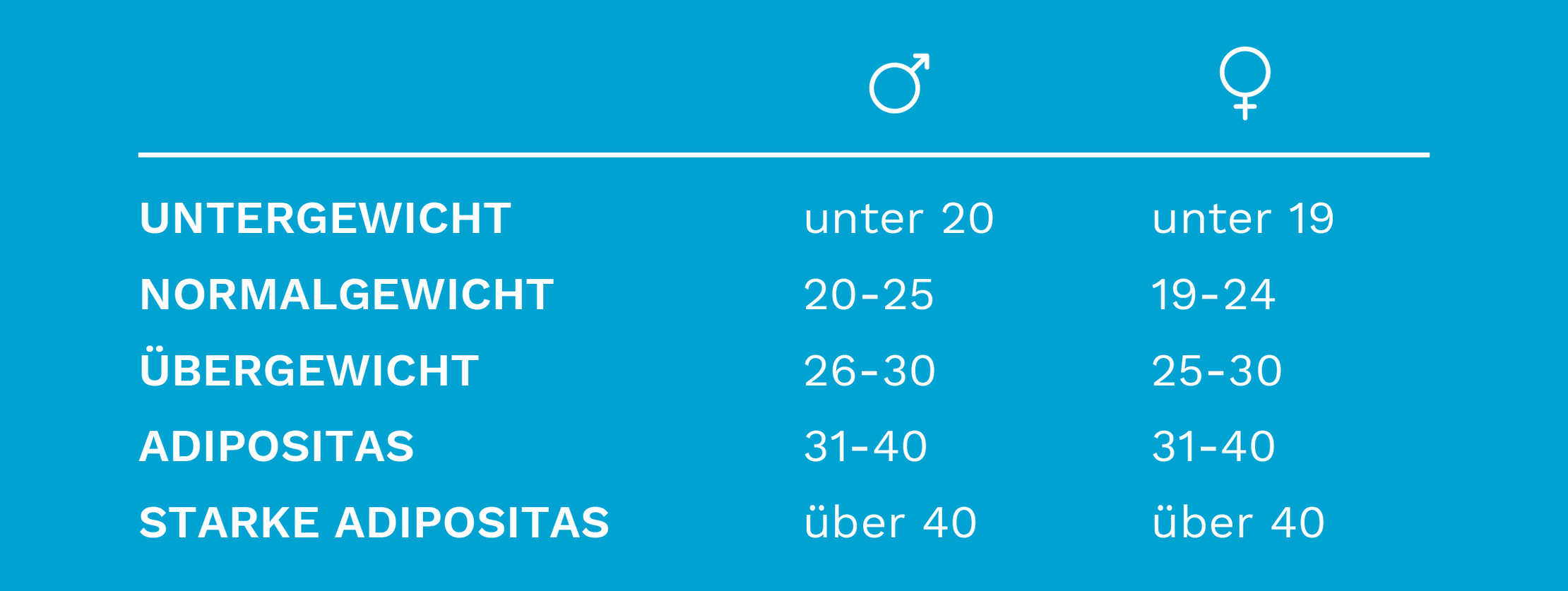Click the men's "unter 20" value
Image resolution: width=1568 pixels, height=591 pixels.
pos(898,218)
